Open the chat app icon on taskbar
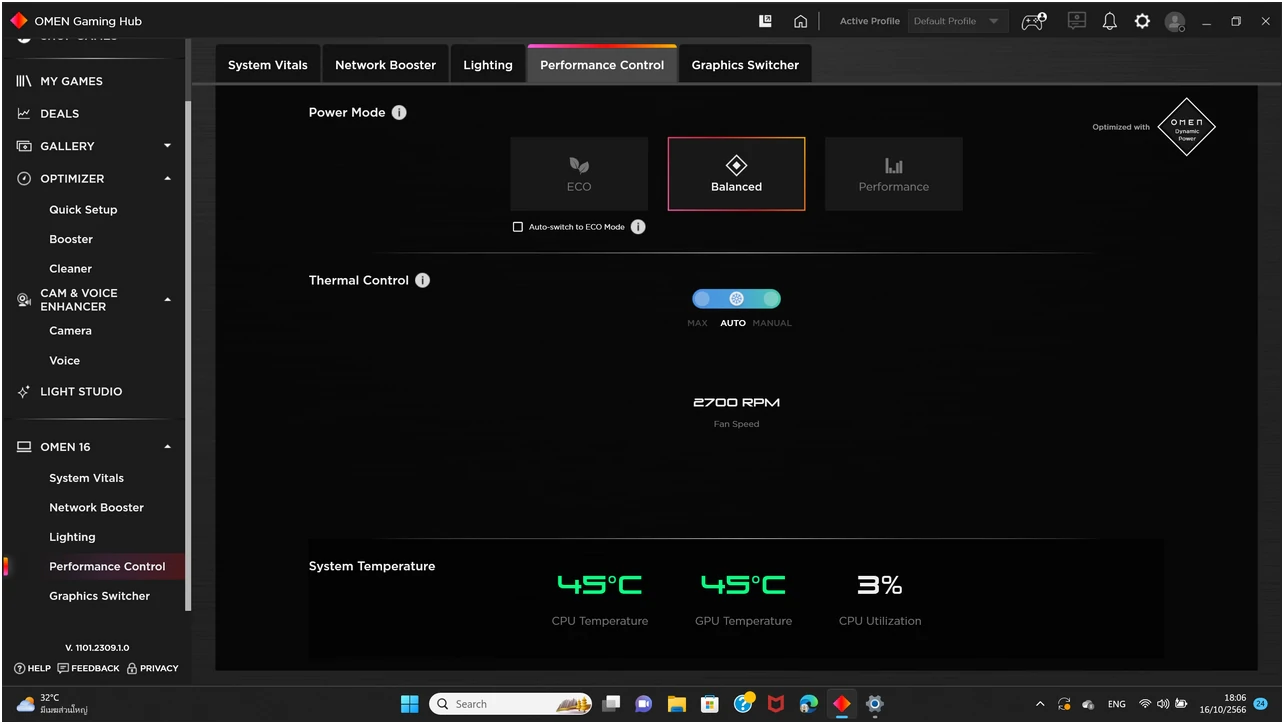 (643, 704)
